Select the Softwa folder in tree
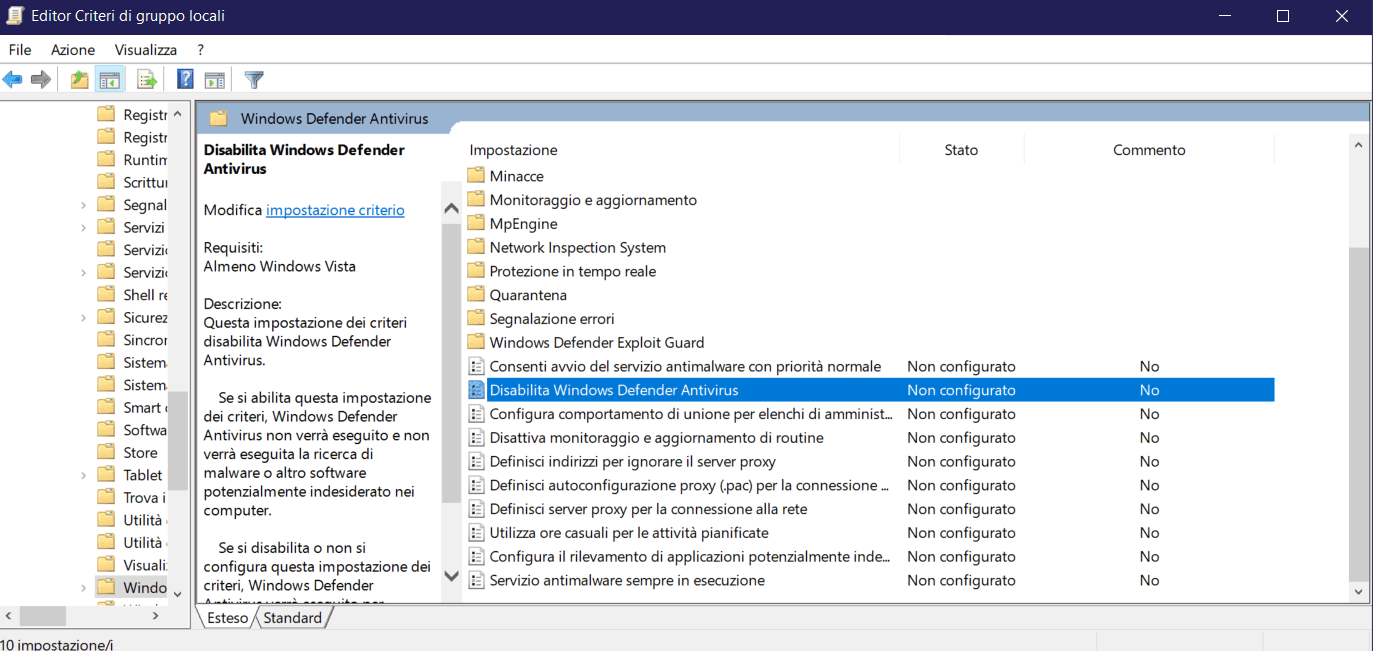This screenshot has width=1373, height=651. pos(145,430)
